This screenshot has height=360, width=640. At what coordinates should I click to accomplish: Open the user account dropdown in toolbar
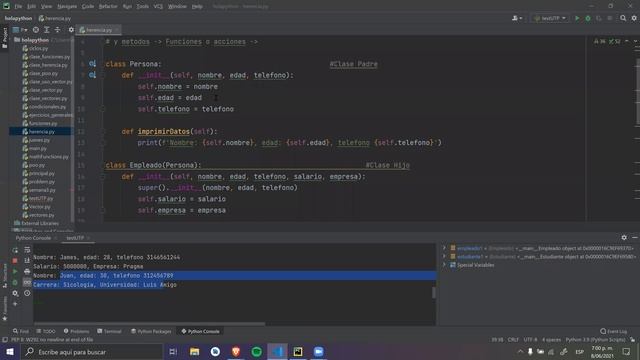coord(517,18)
